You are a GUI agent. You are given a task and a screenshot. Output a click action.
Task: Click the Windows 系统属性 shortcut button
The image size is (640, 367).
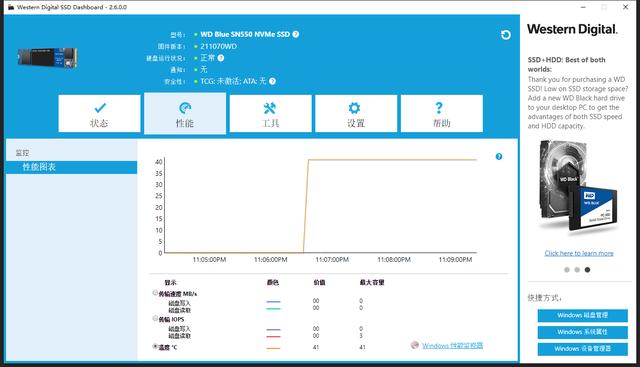pyautogui.click(x=582, y=332)
